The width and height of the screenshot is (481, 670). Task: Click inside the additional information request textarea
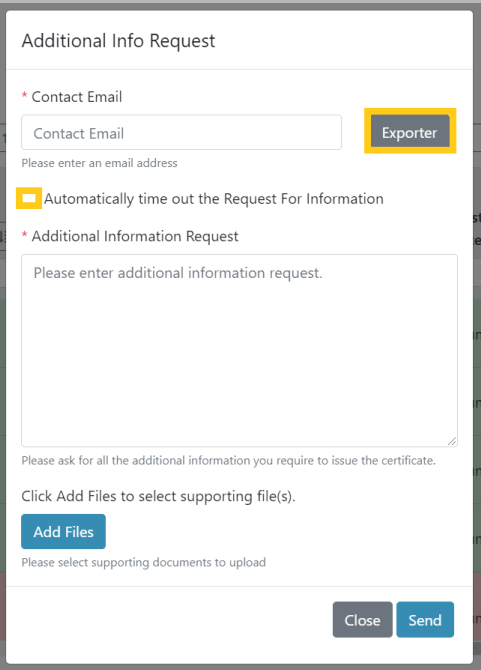(x=240, y=350)
